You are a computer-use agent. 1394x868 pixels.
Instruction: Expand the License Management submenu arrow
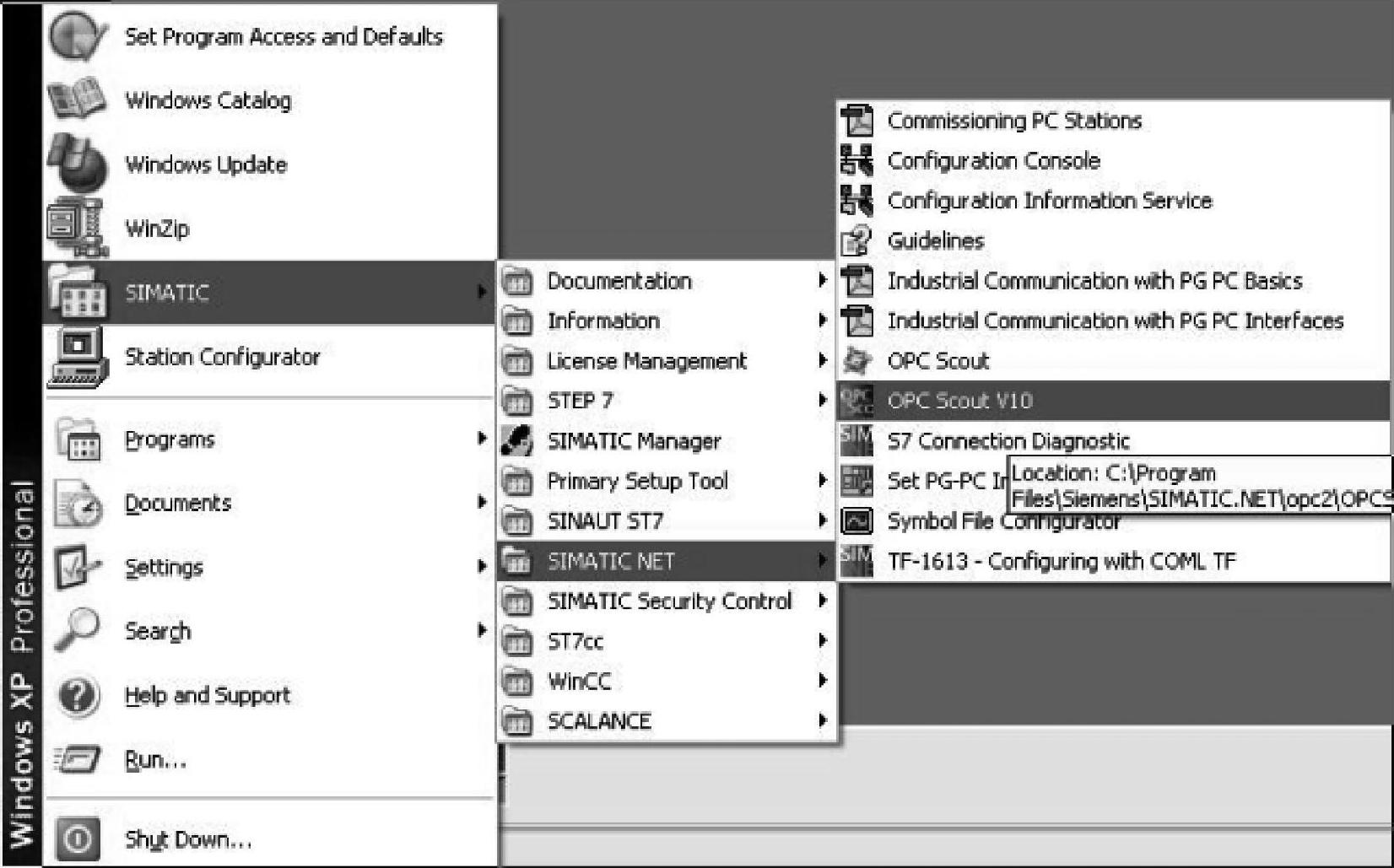click(822, 360)
